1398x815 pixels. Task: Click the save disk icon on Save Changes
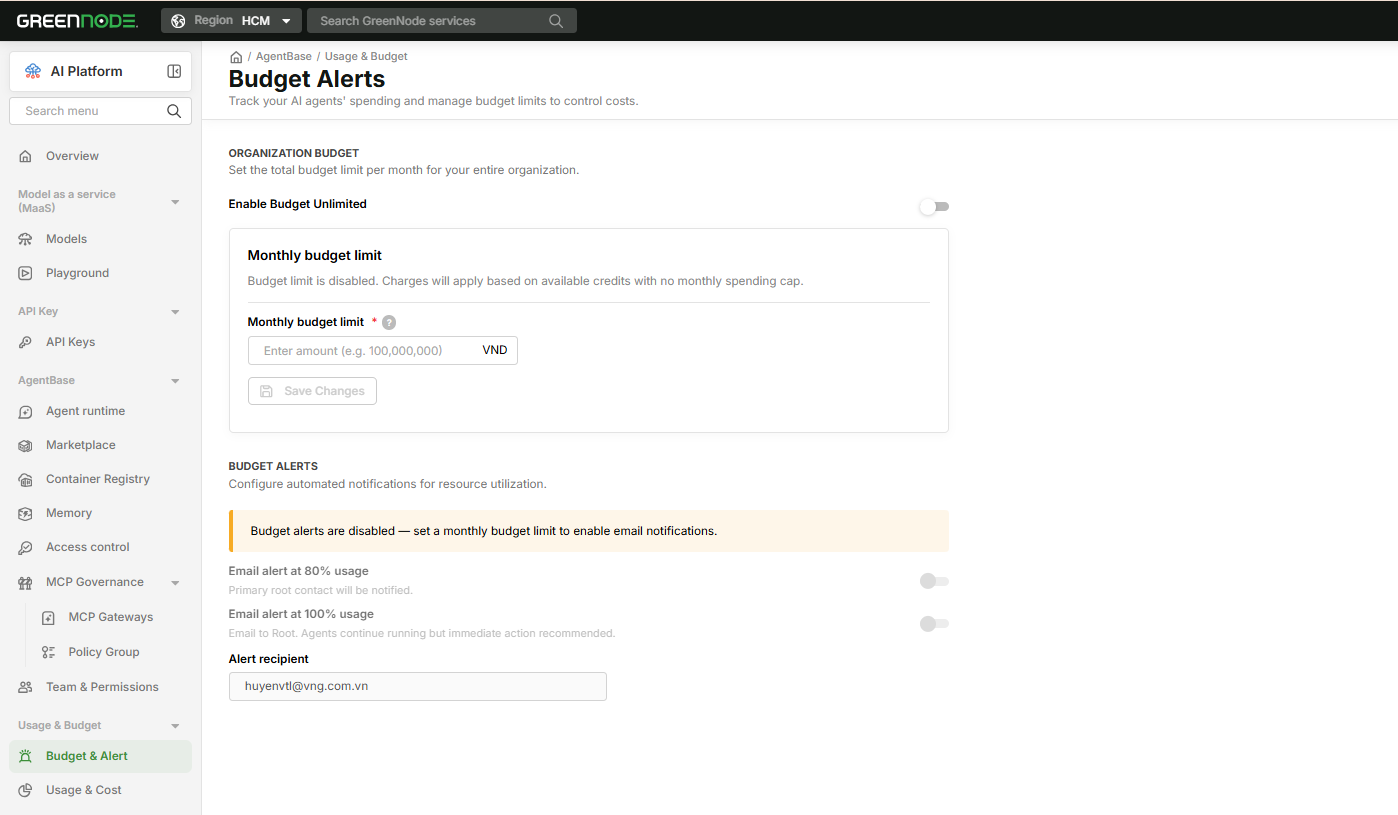[266, 391]
